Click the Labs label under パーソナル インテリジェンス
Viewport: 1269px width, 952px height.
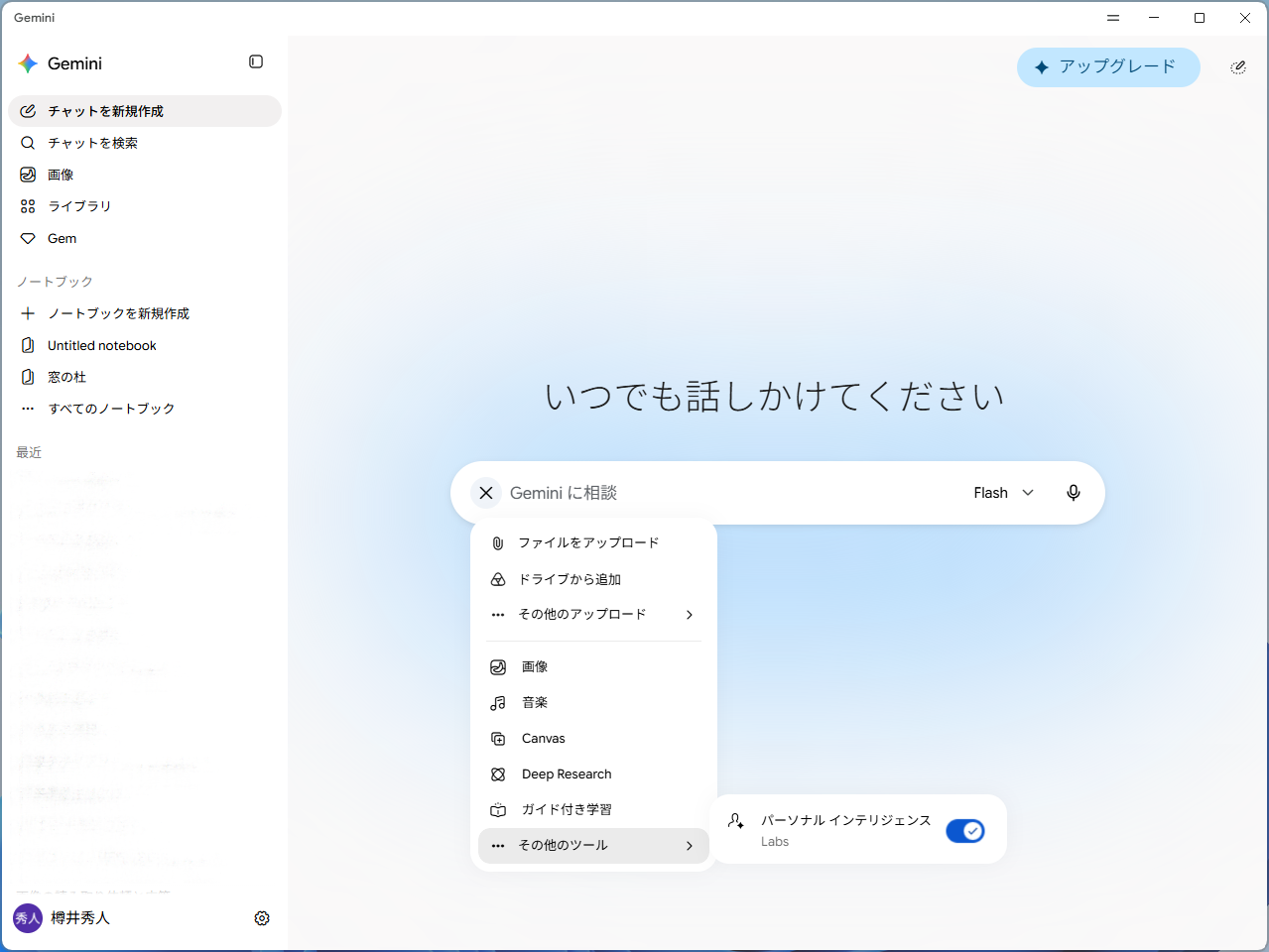(x=775, y=842)
